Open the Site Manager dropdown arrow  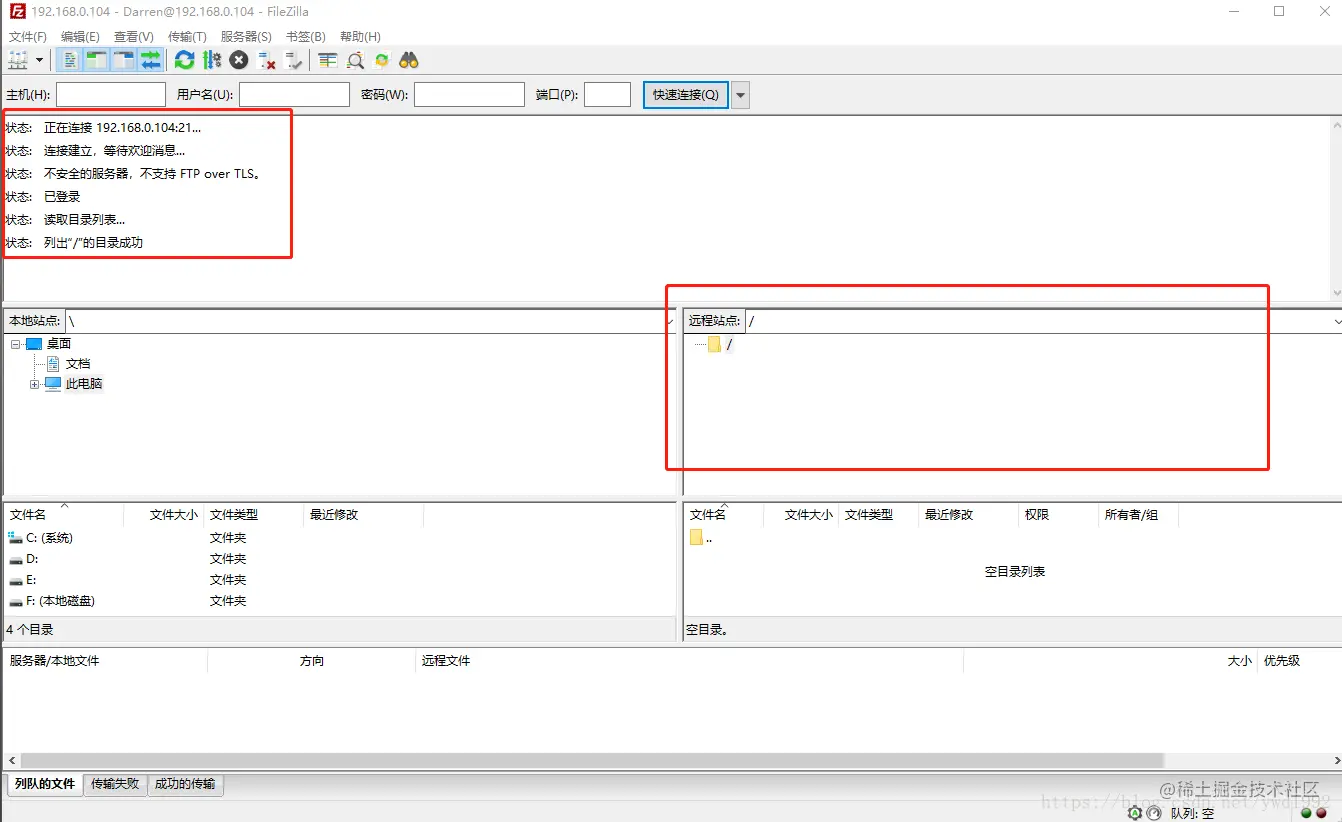pos(39,60)
